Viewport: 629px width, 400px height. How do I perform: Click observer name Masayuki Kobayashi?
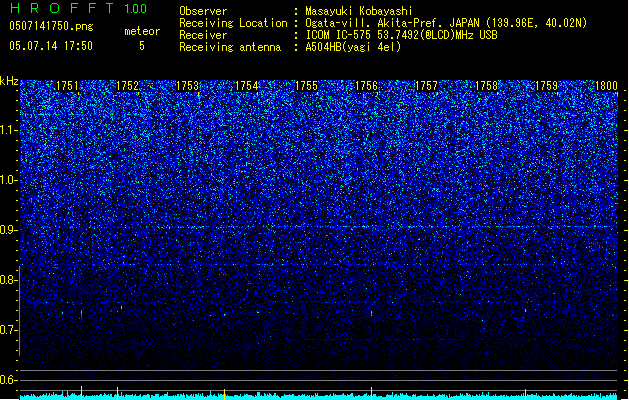pyautogui.click(x=359, y=11)
